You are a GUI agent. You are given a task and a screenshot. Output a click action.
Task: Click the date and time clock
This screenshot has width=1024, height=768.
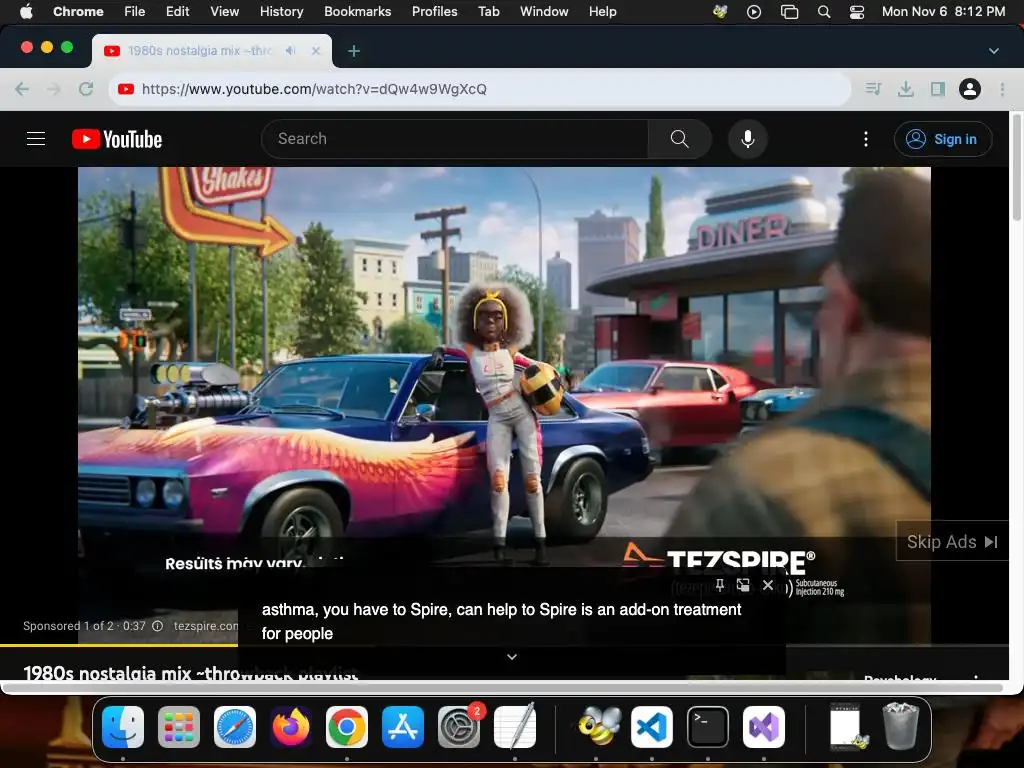pos(943,11)
